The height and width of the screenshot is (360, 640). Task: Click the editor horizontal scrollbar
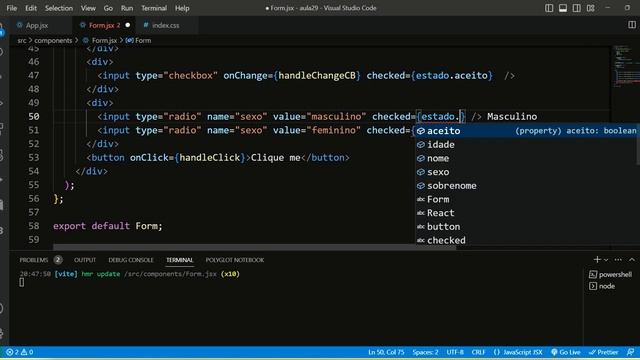254,247
